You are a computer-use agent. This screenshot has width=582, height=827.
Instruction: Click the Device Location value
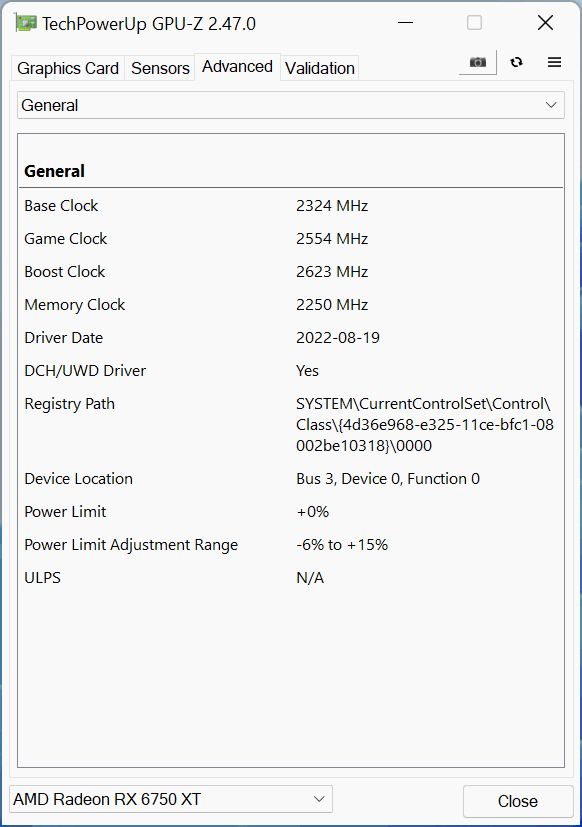click(x=388, y=479)
